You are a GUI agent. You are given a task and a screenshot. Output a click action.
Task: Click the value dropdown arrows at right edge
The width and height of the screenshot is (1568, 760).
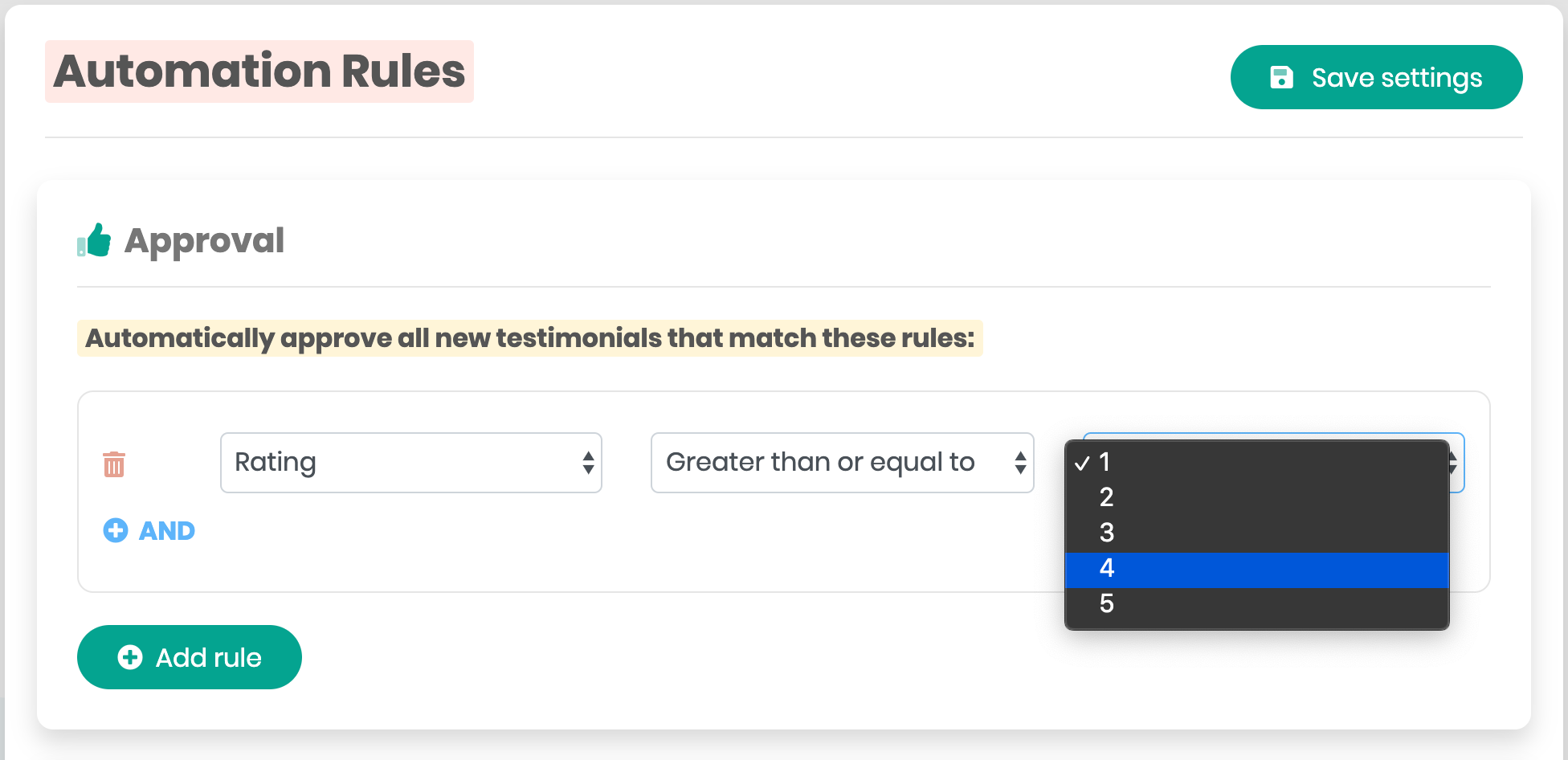point(1454,463)
